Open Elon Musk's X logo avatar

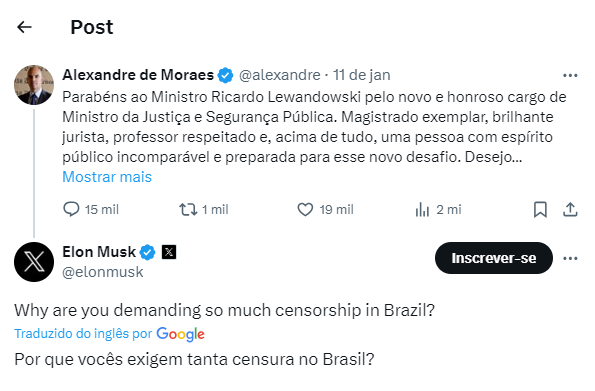34,262
